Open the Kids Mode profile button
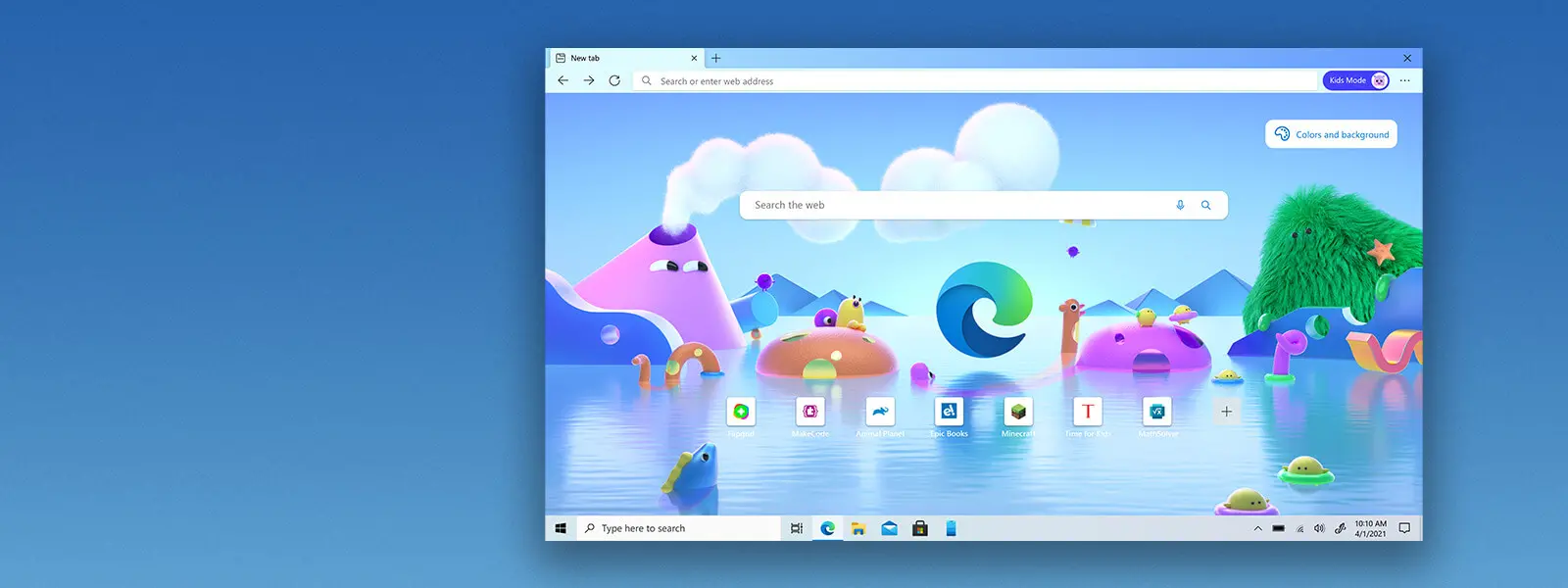1568x588 pixels. point(1356,80)
